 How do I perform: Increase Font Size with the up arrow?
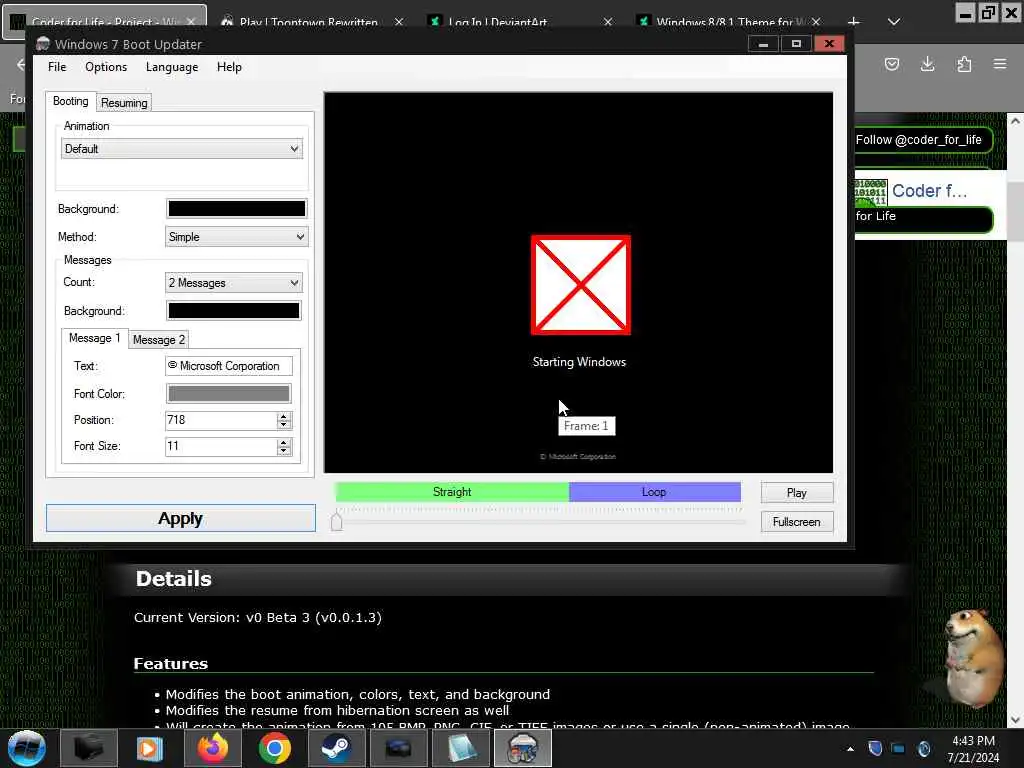[x=283, y=442]
